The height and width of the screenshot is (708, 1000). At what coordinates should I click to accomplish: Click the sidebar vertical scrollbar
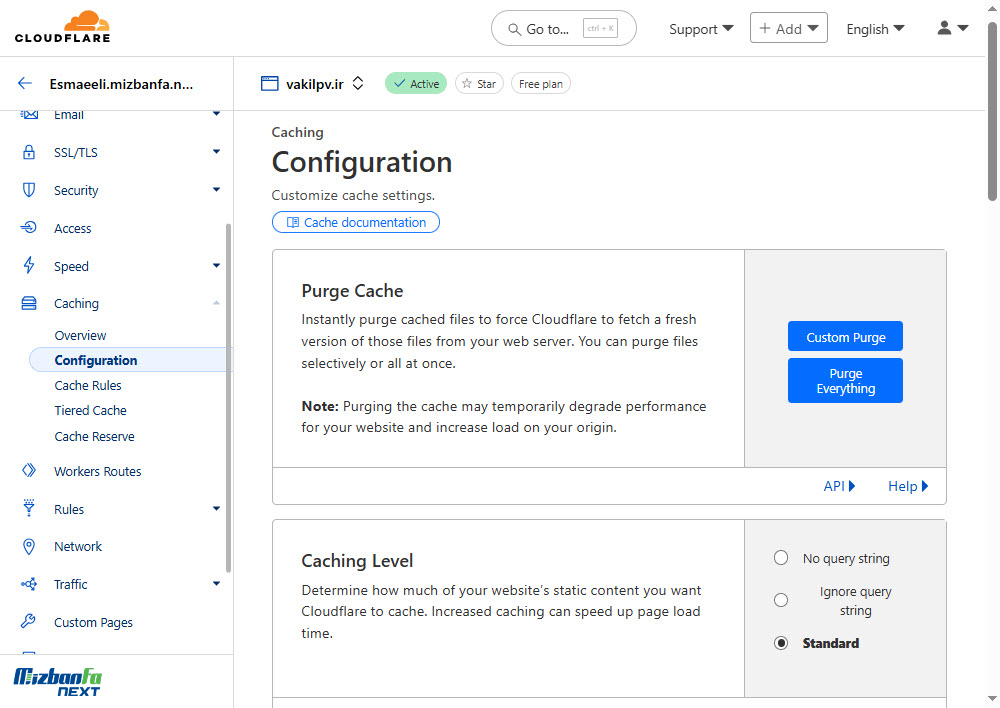pyautogui.click(x=228, y=399)
